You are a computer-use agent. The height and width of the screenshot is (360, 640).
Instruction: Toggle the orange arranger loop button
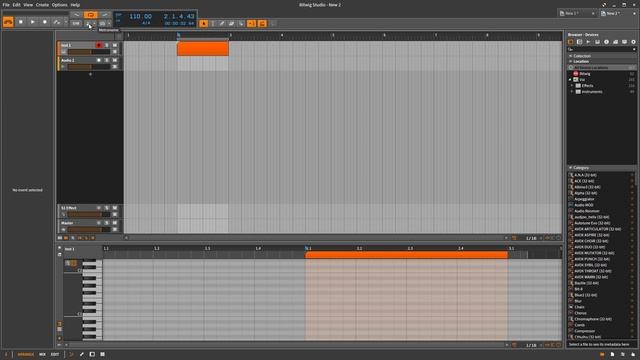pyautogui.click(x=91, y=15)
